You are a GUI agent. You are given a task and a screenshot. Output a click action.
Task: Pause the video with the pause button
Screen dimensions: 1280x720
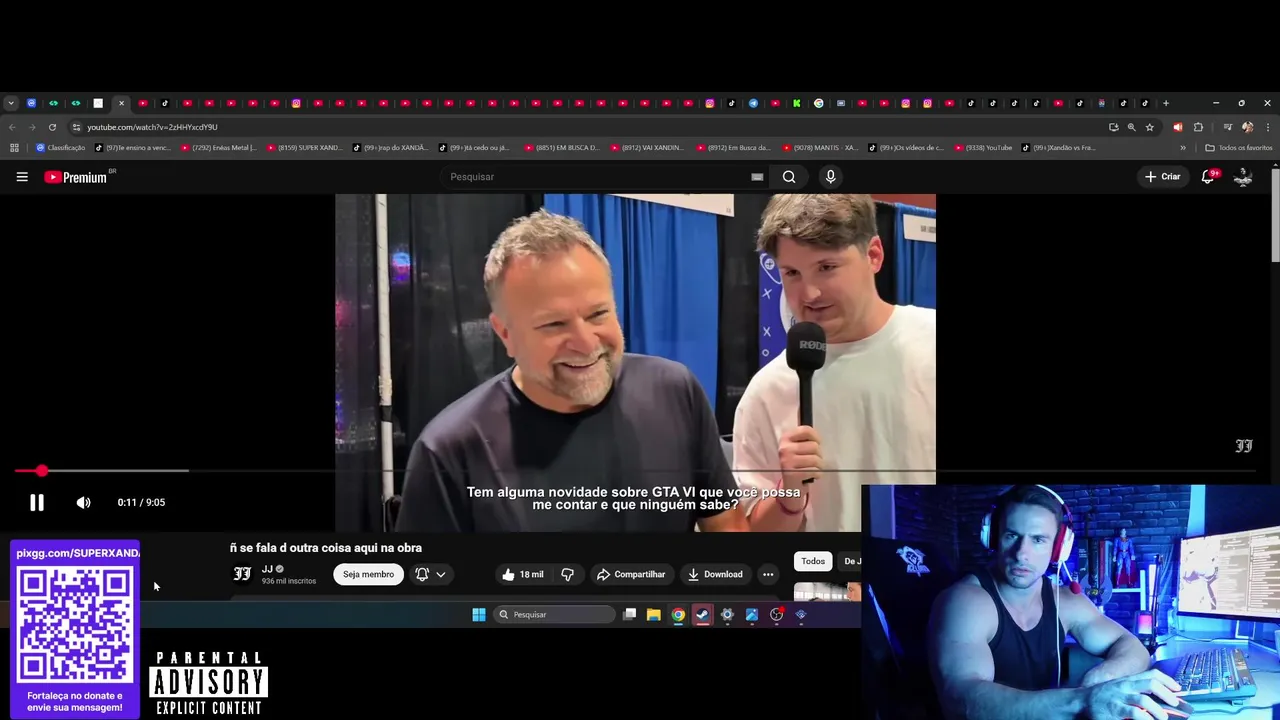(36, 502)
